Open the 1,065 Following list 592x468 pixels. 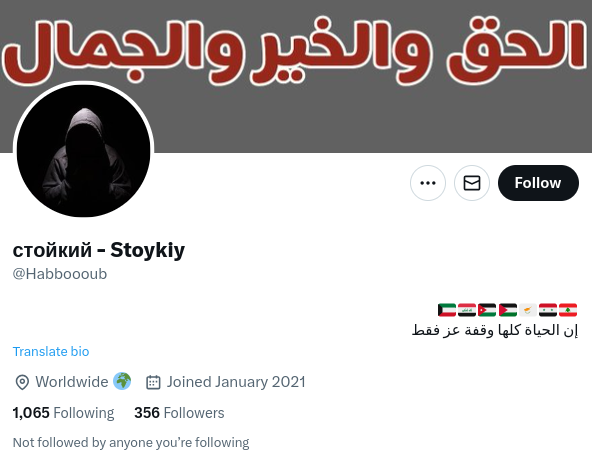tap(63, 413)
